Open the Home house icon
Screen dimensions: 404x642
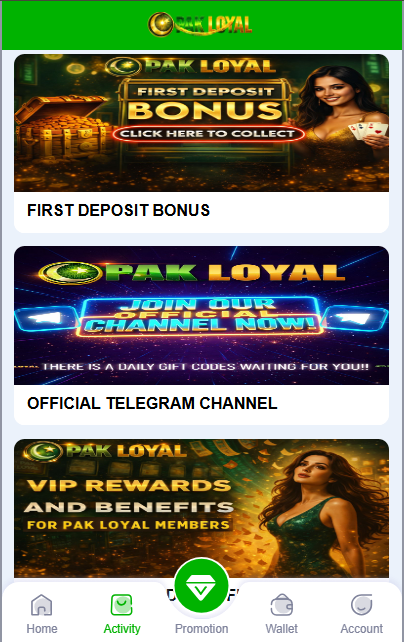click(x=42, y=605)
